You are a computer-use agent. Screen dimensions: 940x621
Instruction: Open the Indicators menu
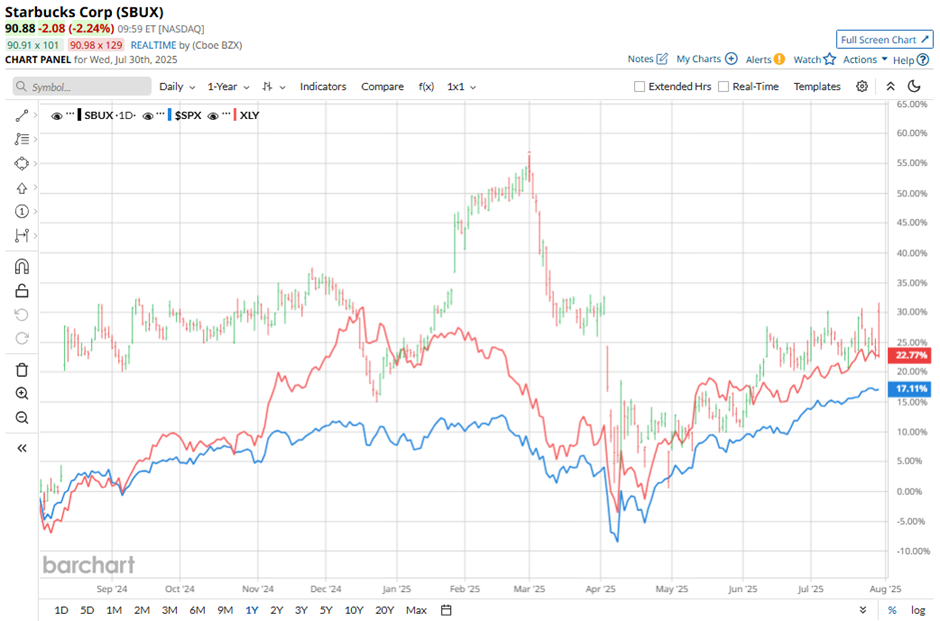point(323,86)
